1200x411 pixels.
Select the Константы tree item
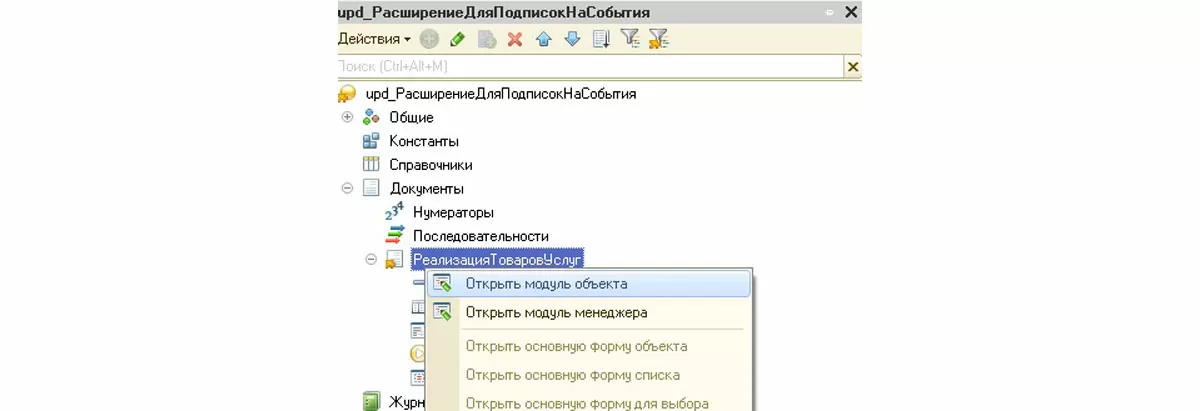pyautogui.click(x=424, y=141)
